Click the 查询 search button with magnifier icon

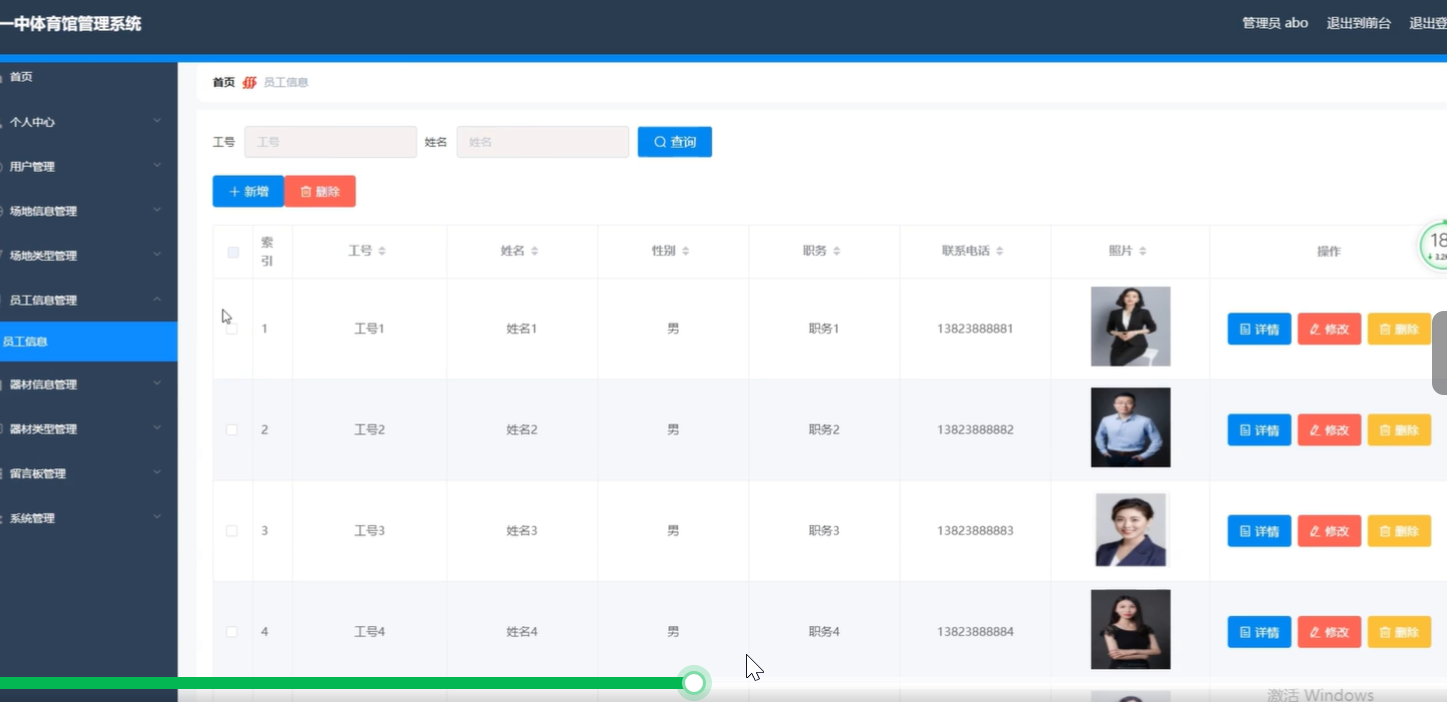click(674, 141)
